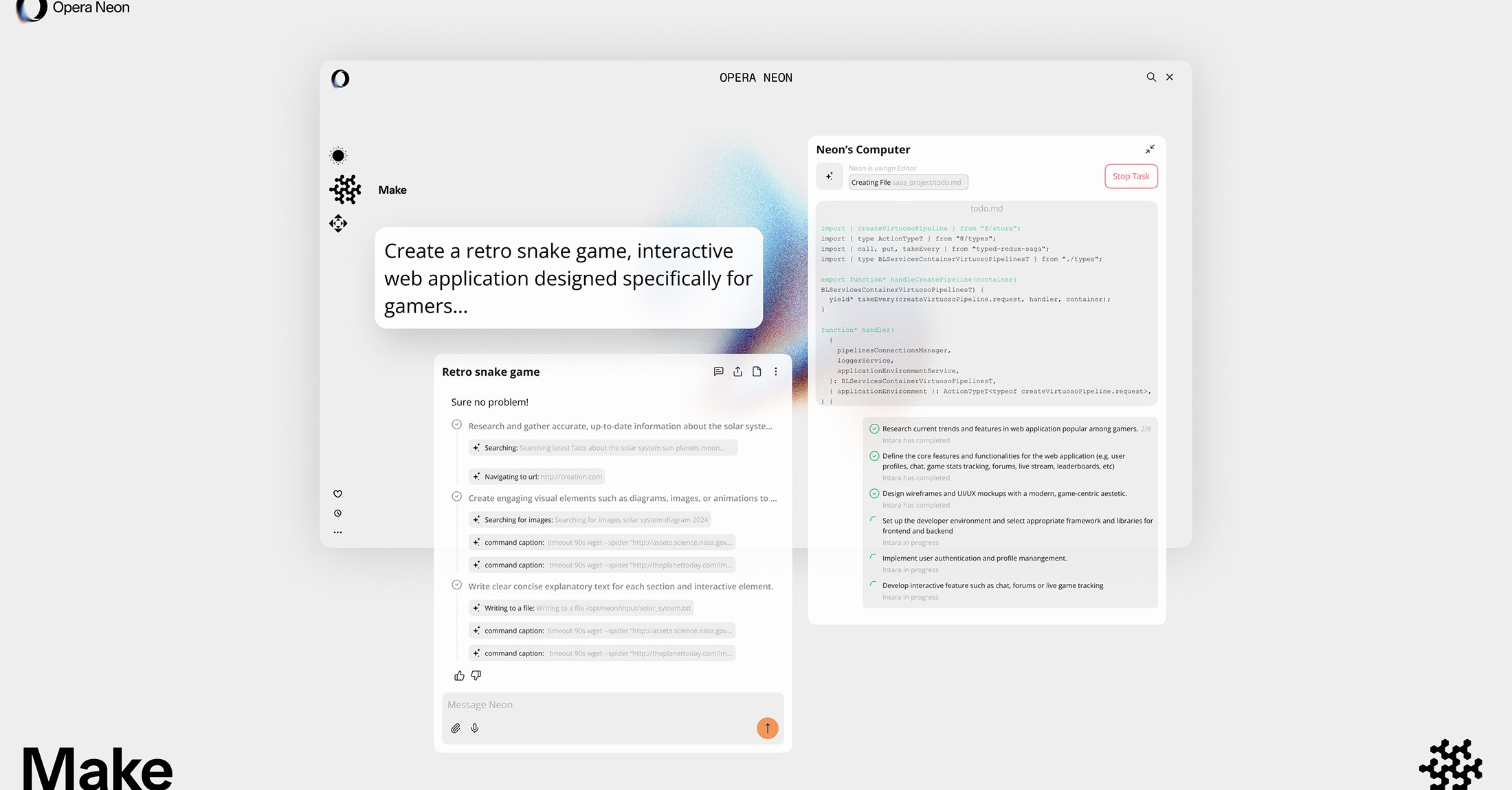Toggle green check for Design wireframes task
Screen dimensions: 1512x790
[874, 493]
